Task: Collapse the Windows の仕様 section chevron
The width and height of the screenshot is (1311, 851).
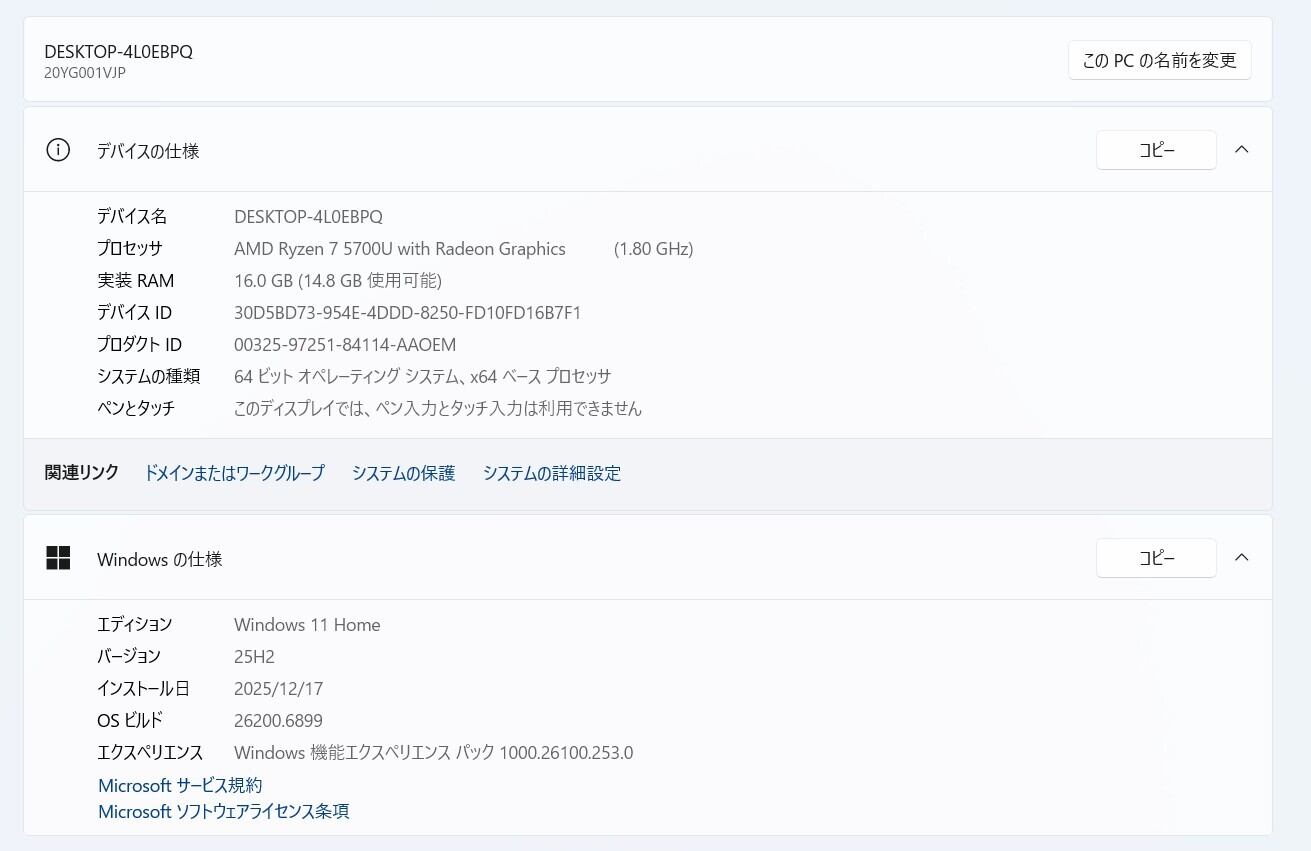Action: pos(1242,558)
